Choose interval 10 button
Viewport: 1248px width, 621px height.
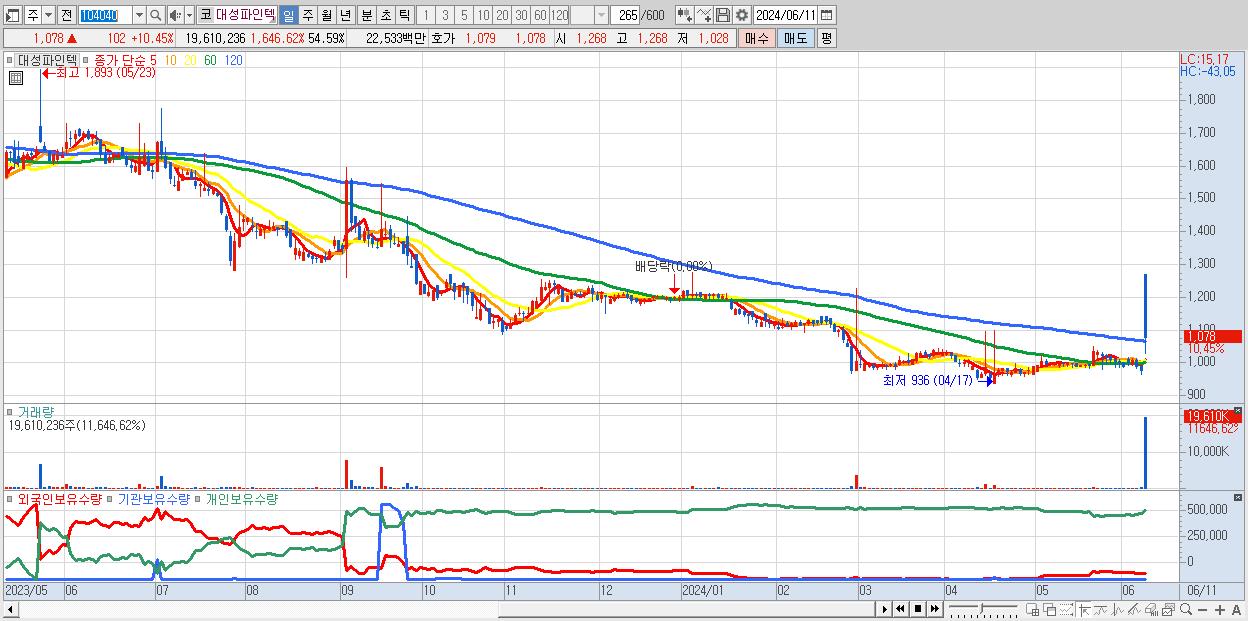point(484,15)
